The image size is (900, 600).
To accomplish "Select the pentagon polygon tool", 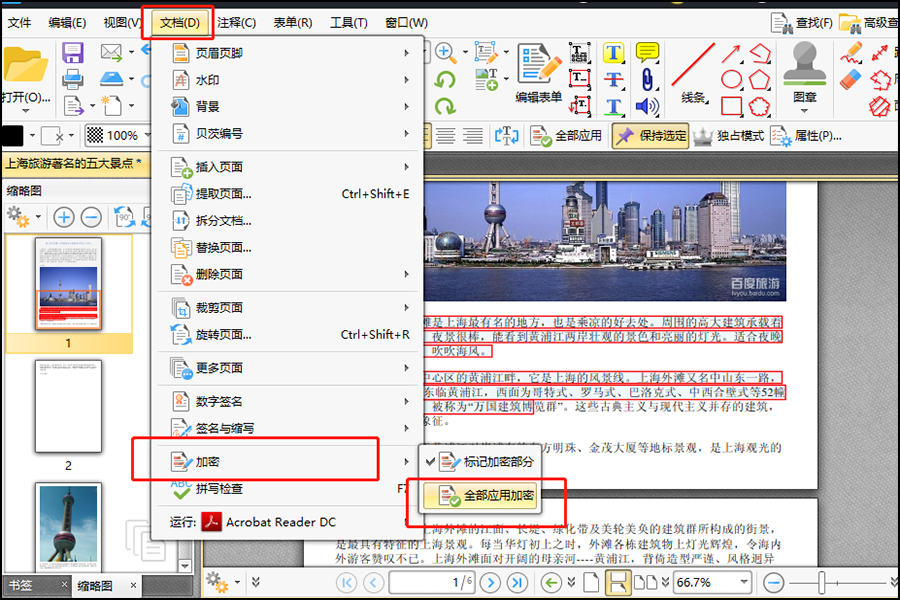I will [759, 79].
